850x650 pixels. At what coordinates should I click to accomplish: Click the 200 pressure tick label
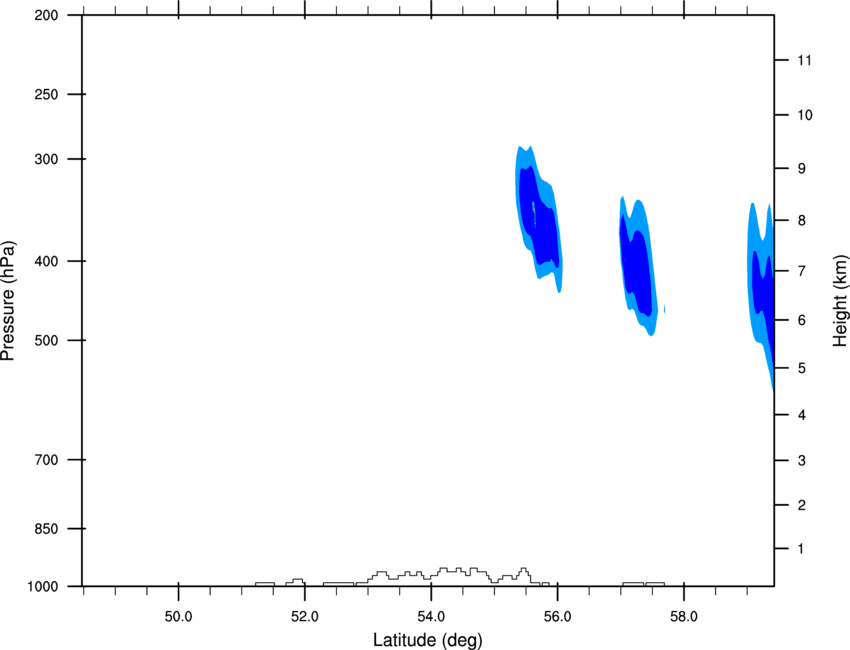(46, 15)
